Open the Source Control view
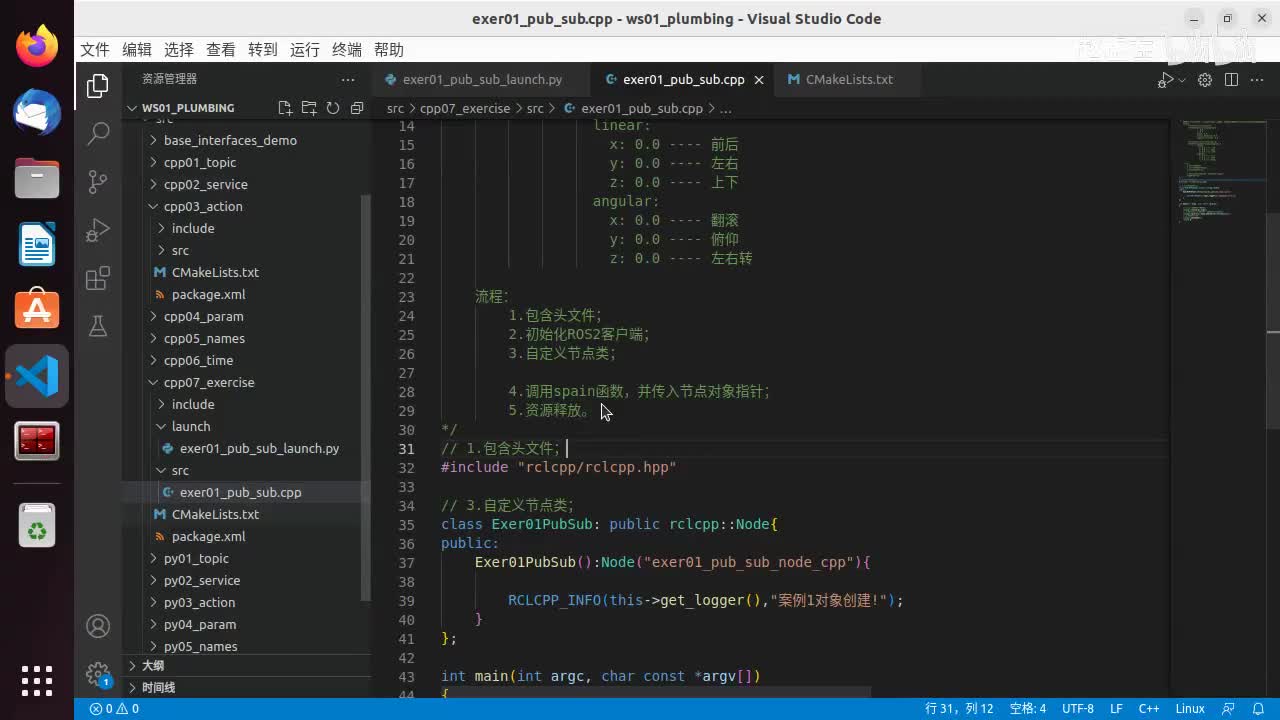This screenshot has height=720, width=1280. point(98,182)
